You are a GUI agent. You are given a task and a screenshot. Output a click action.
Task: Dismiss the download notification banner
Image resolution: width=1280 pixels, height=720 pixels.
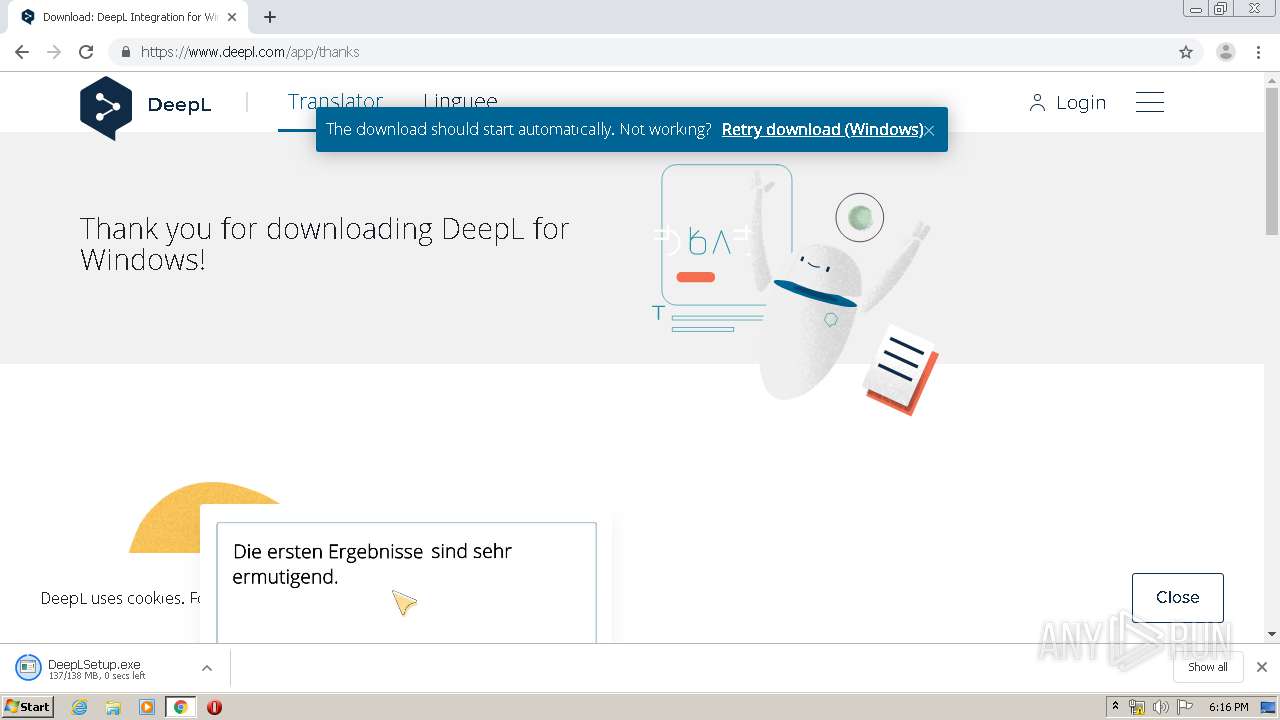[x=929, y=130]
